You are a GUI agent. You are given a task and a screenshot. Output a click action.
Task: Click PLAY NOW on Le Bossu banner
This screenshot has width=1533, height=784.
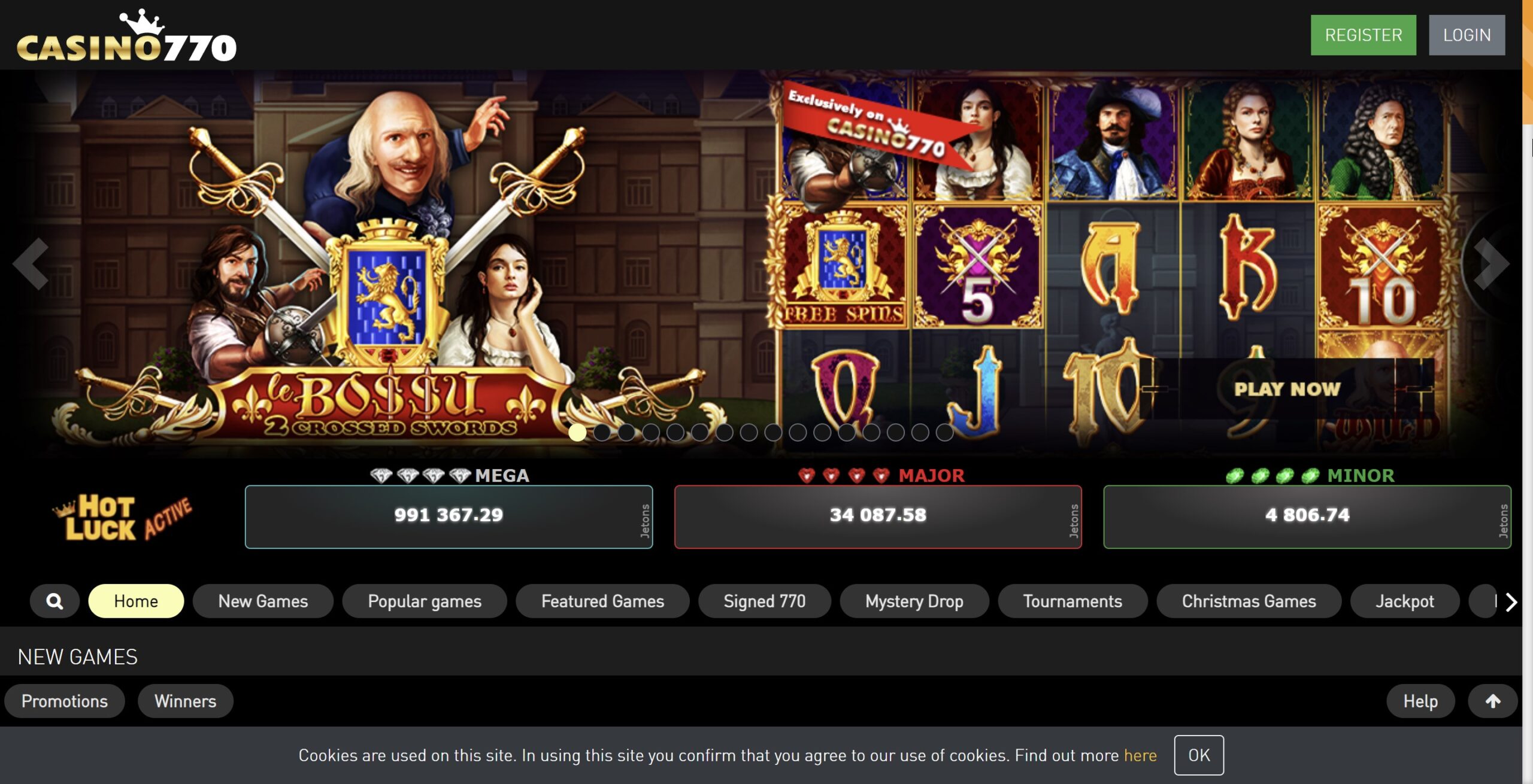pyautogui.click(x=1287, y=389)
